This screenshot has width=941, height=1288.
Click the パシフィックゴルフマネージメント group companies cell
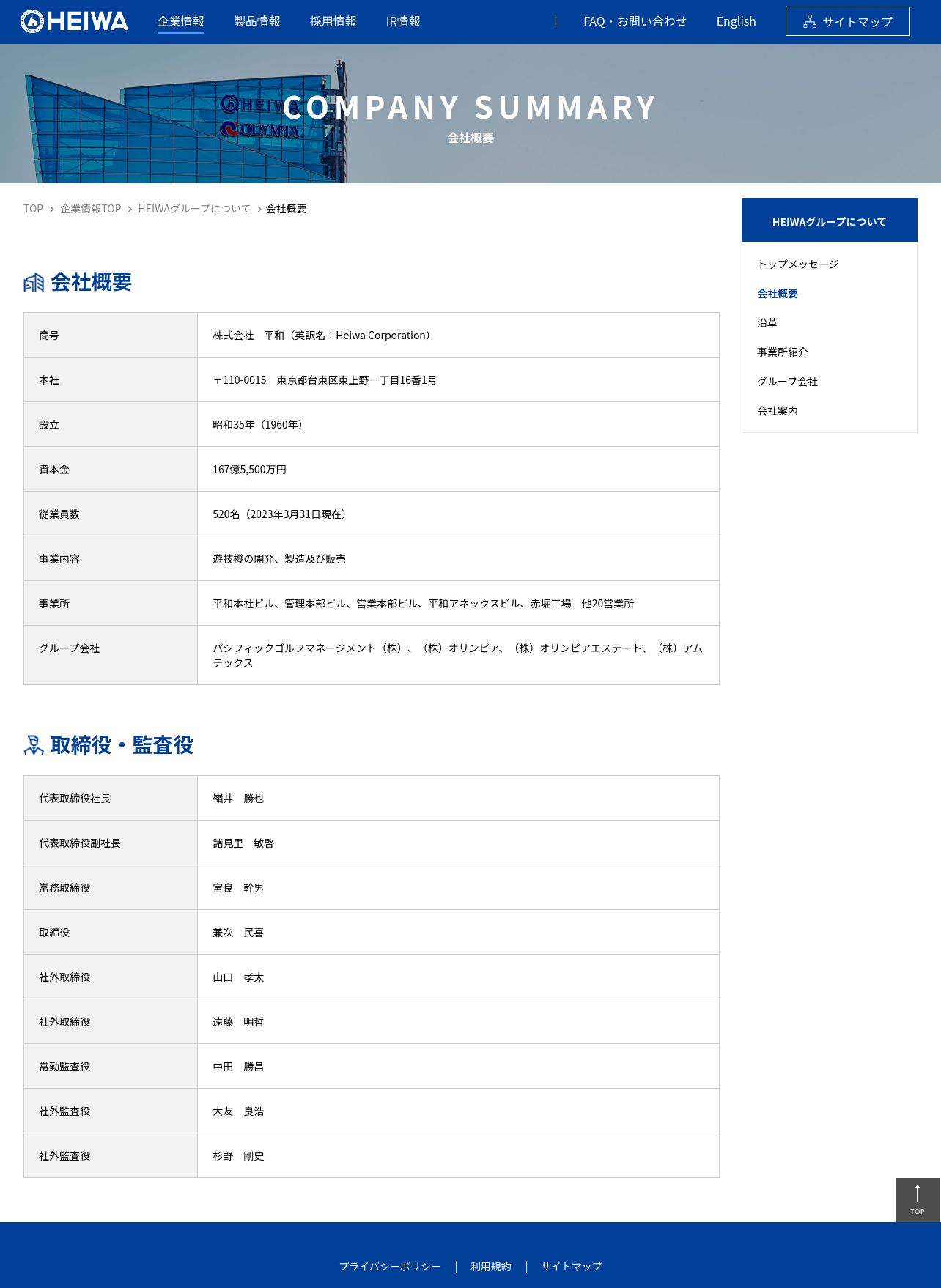[x=459, y=655]
